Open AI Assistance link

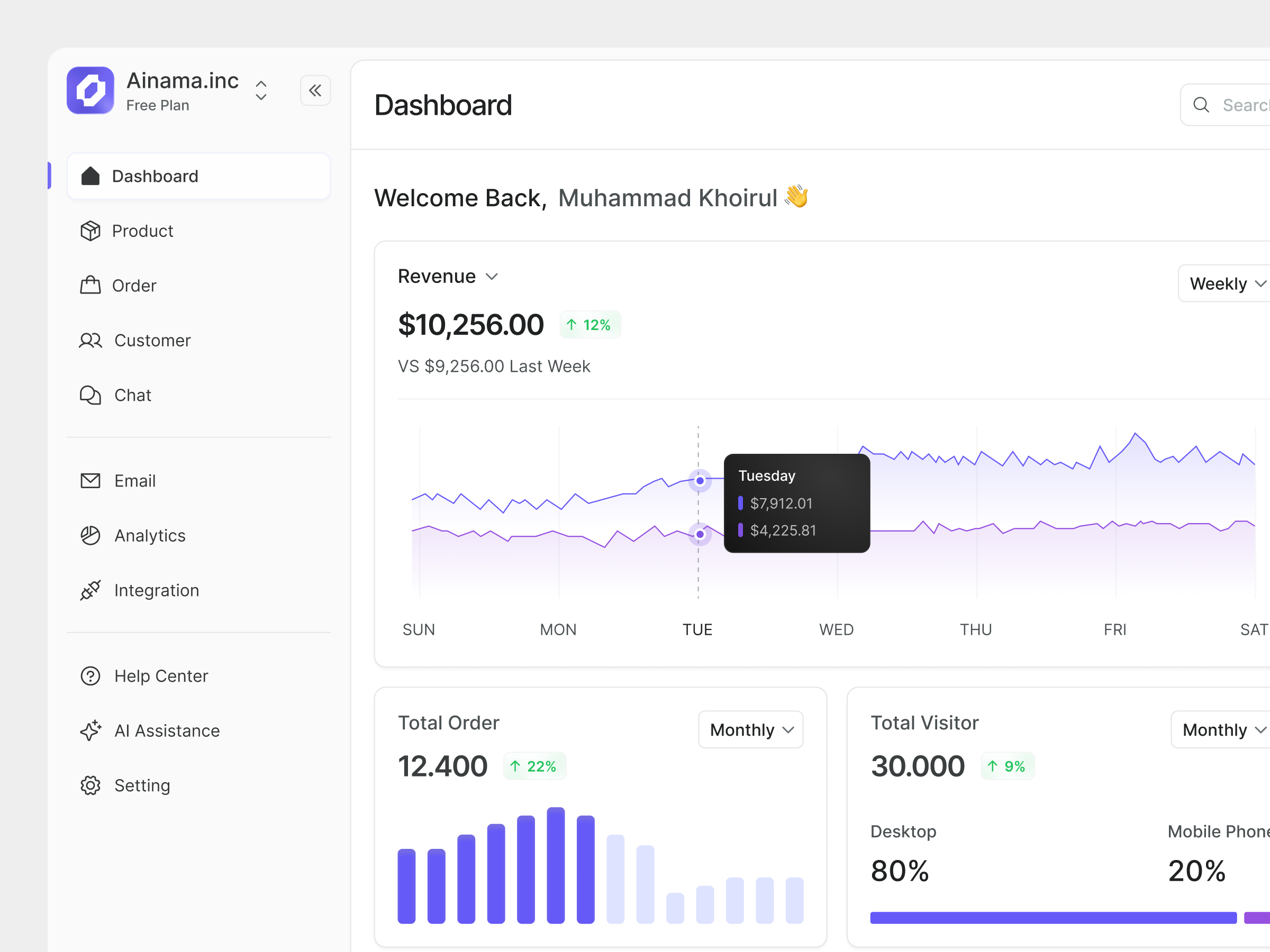point(167,730)
